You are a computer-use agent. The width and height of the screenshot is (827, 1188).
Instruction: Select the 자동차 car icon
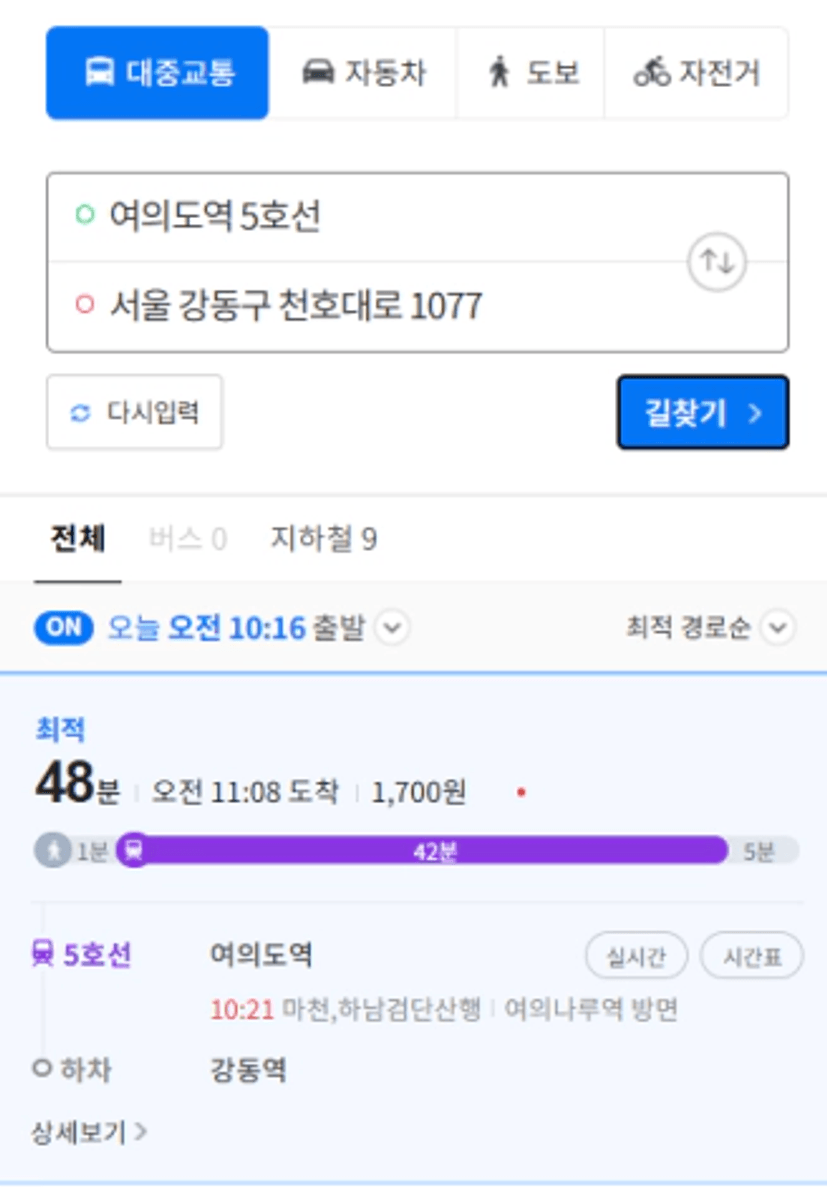click(x=318, y=73)
